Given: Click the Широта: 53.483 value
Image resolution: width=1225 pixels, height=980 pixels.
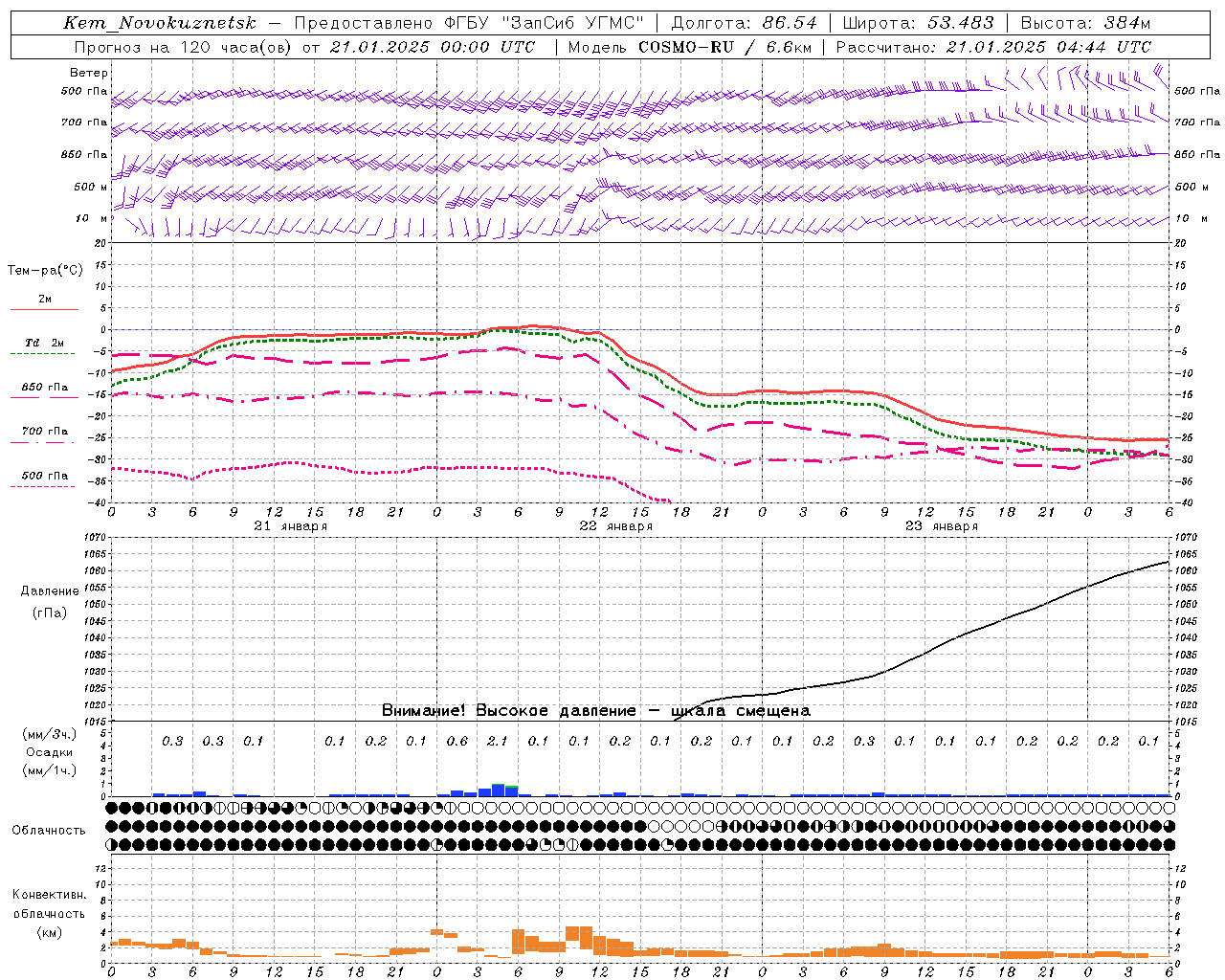Looking at the screenshot, I should point(918,23).
